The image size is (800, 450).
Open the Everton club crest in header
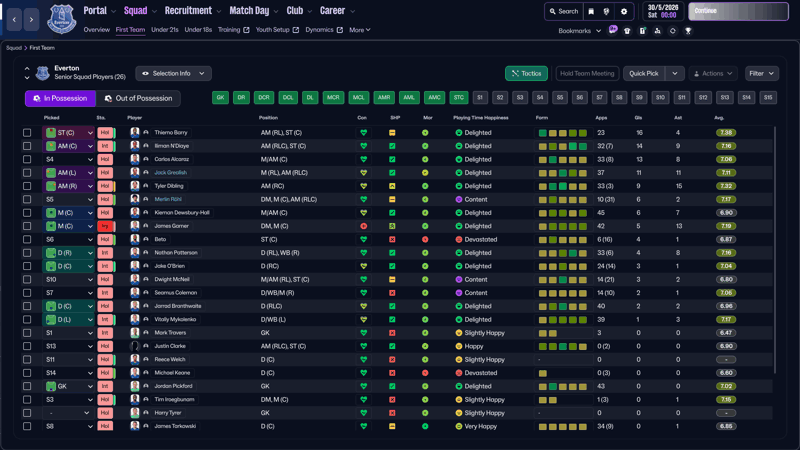click(x=62, y=19)
